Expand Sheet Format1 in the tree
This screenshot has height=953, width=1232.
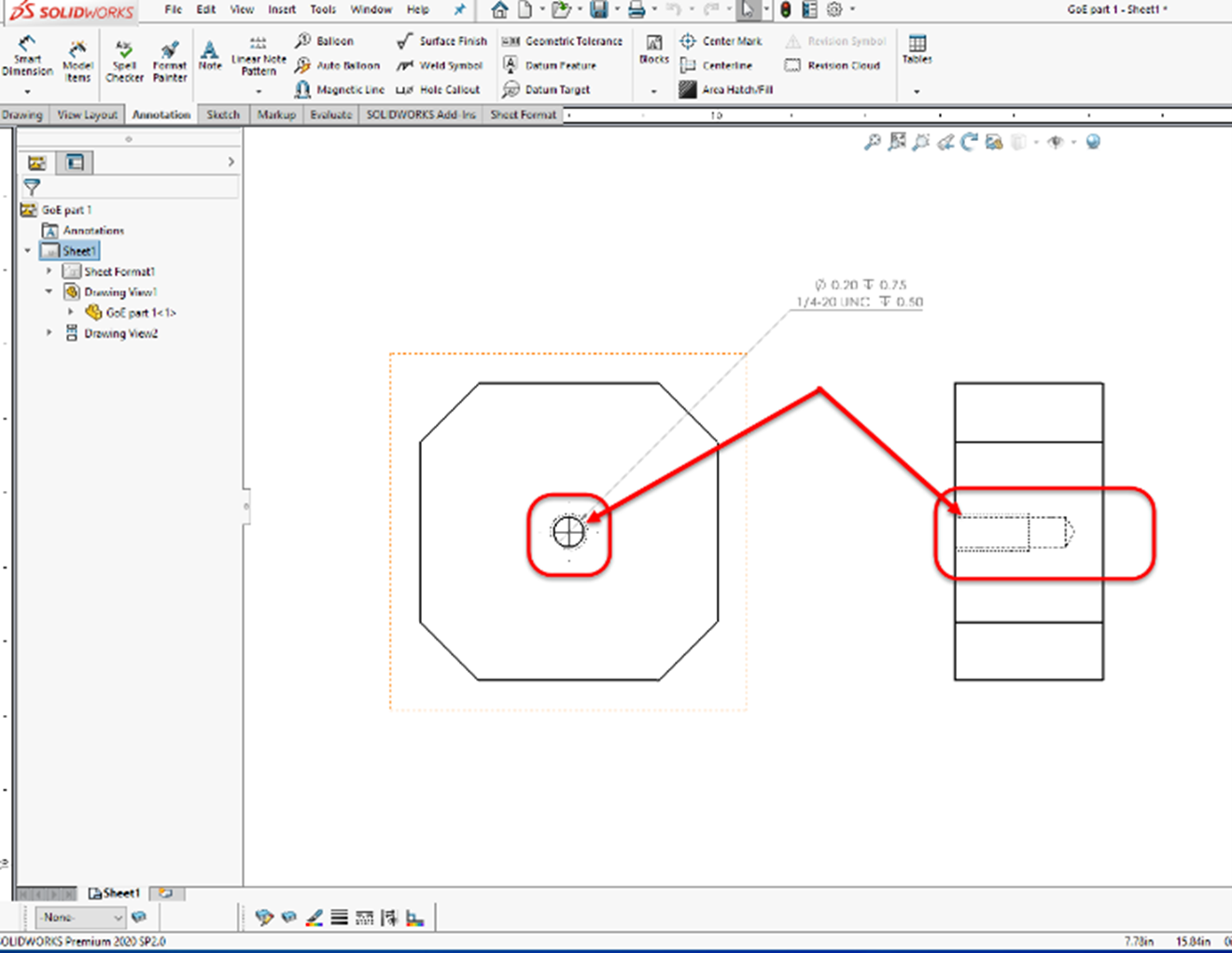[x=49, y=271]
